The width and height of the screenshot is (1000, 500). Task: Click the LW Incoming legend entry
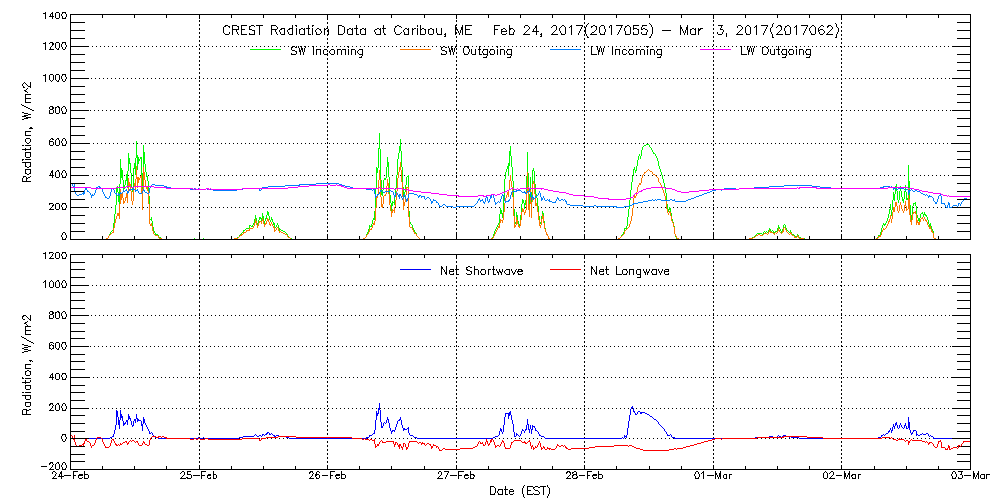(x=626, y=52)
